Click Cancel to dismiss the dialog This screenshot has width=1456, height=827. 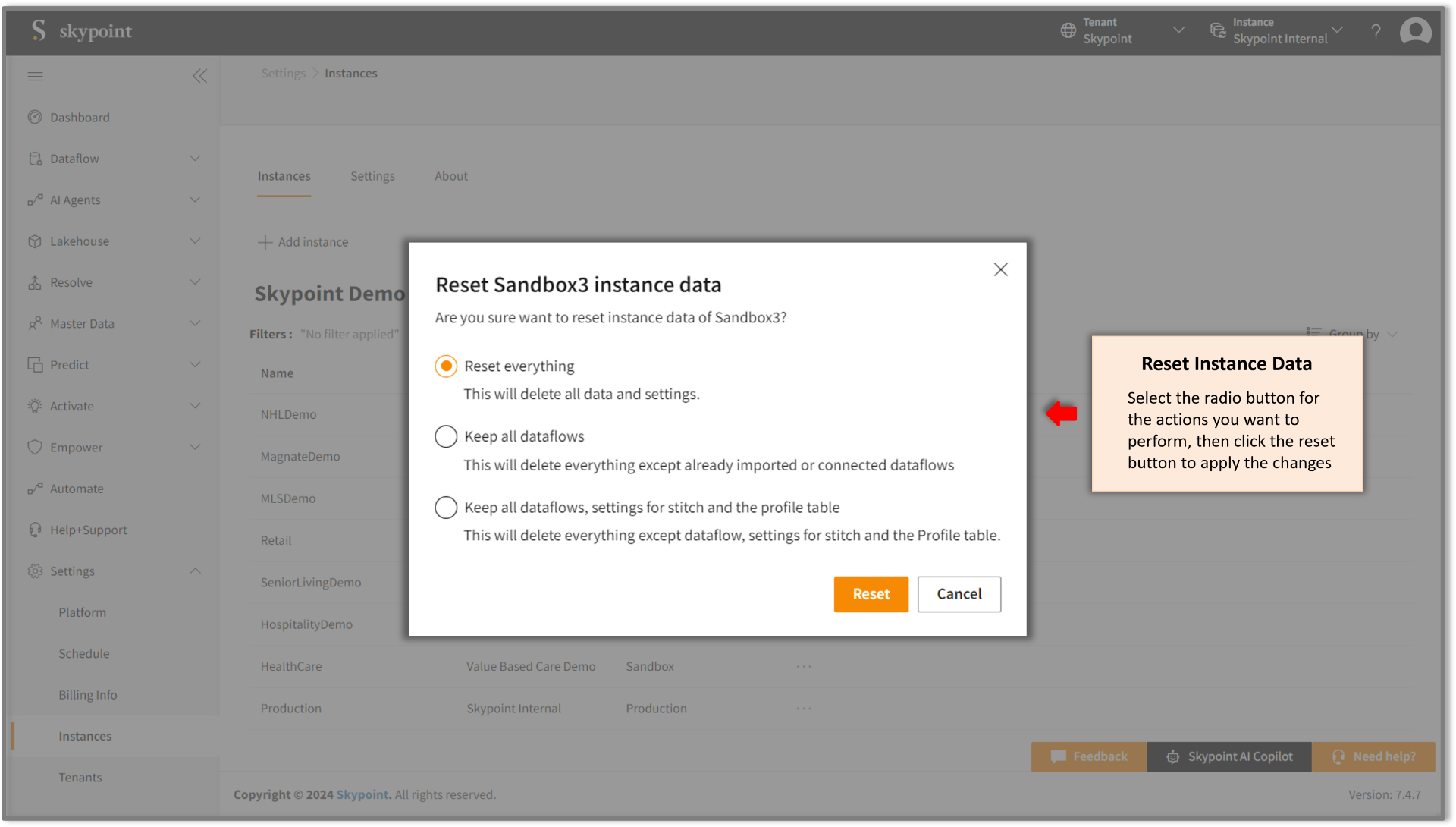tap(958, 594)
